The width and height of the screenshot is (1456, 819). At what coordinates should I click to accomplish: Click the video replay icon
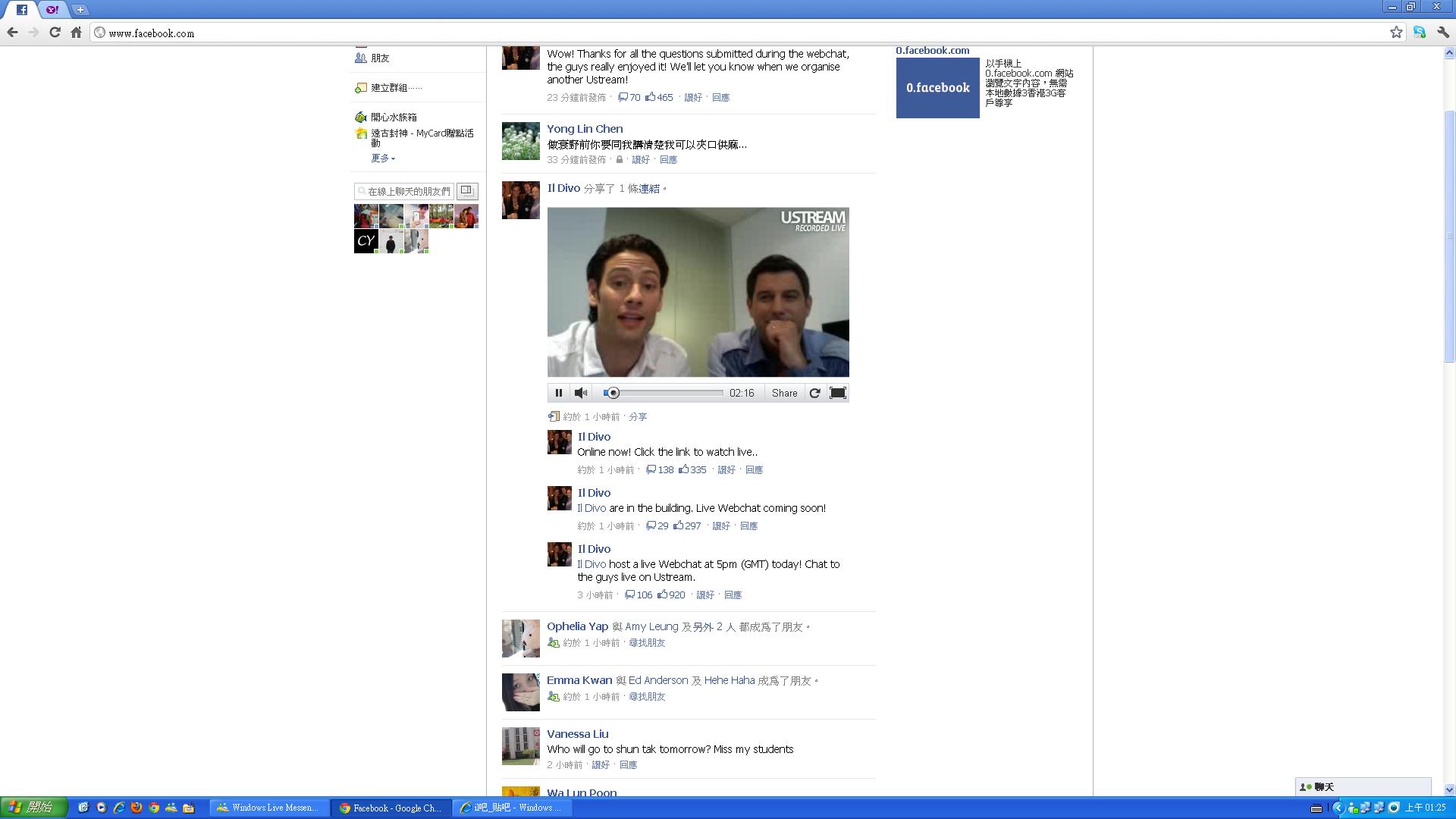(x=814, y=393)
